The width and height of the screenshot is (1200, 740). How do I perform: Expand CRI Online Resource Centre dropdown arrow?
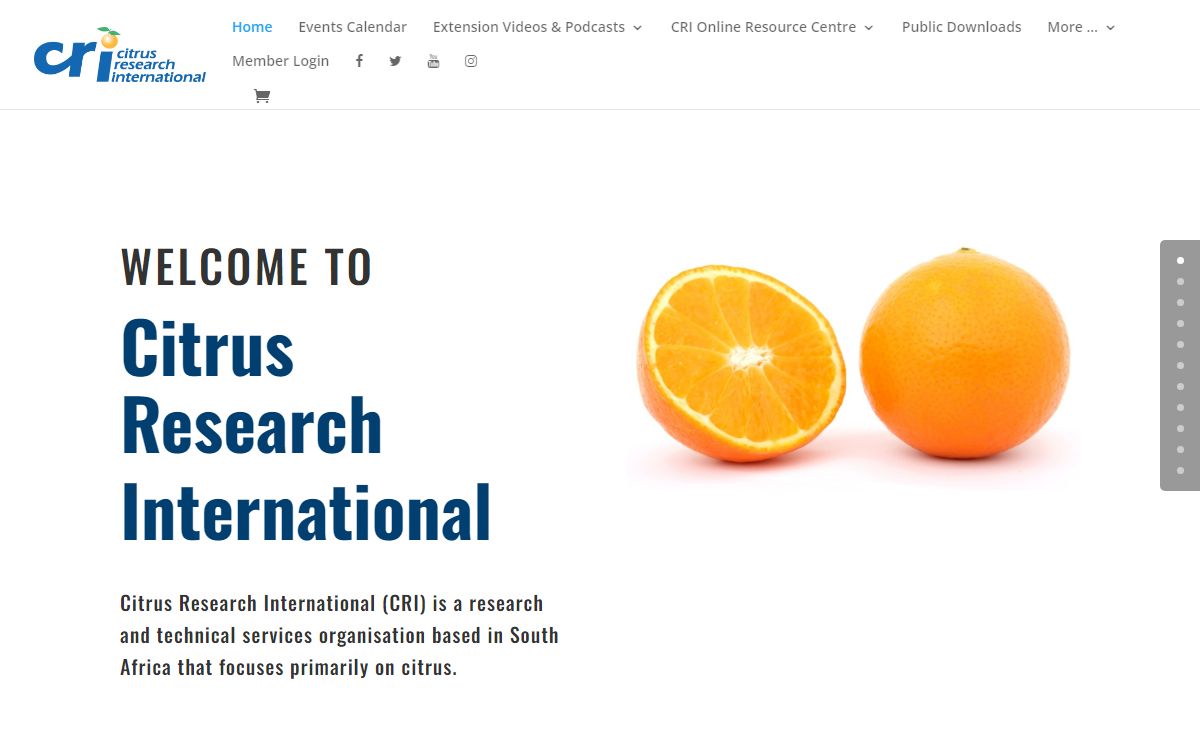pos(868,28)
